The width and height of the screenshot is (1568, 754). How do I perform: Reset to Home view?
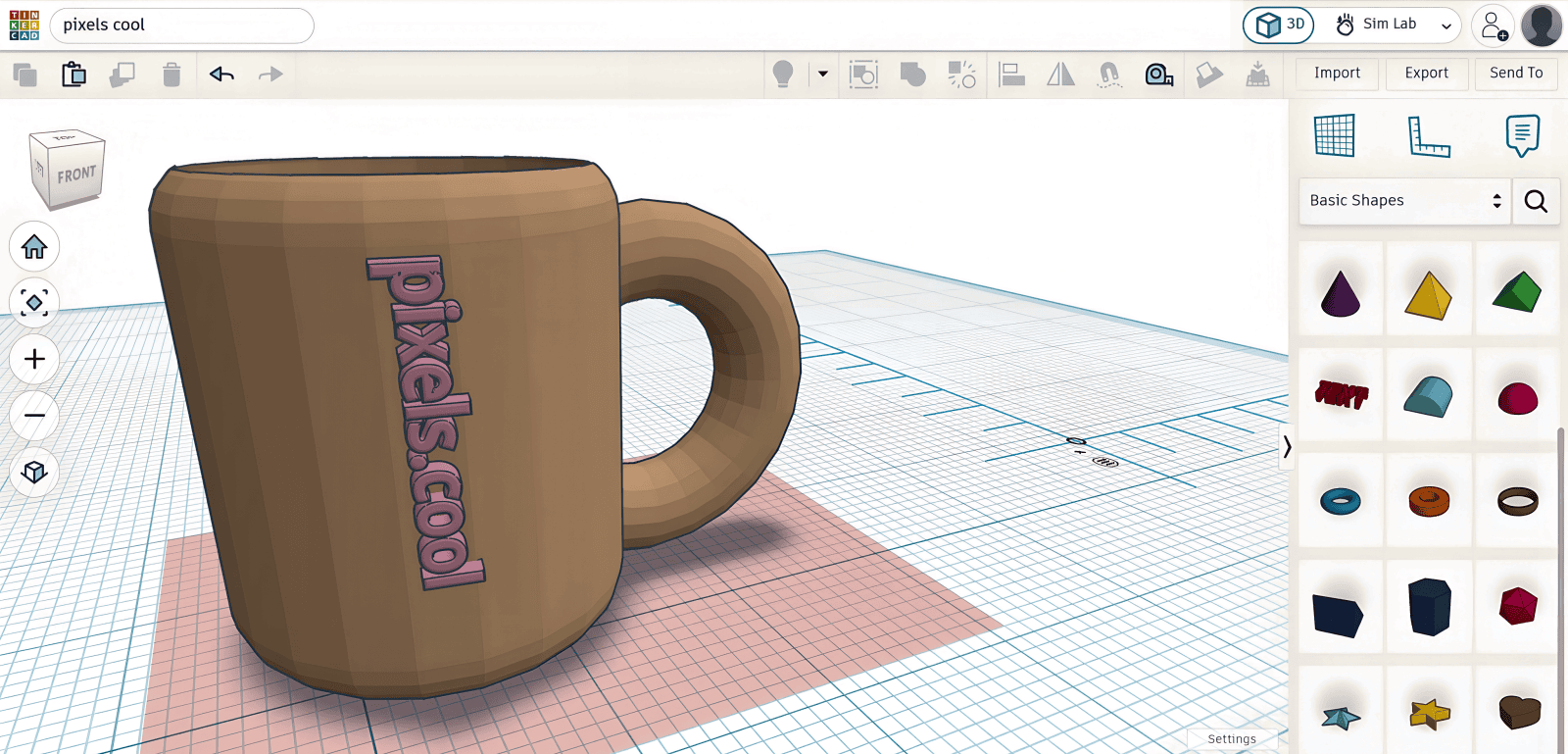click(34, 246)
